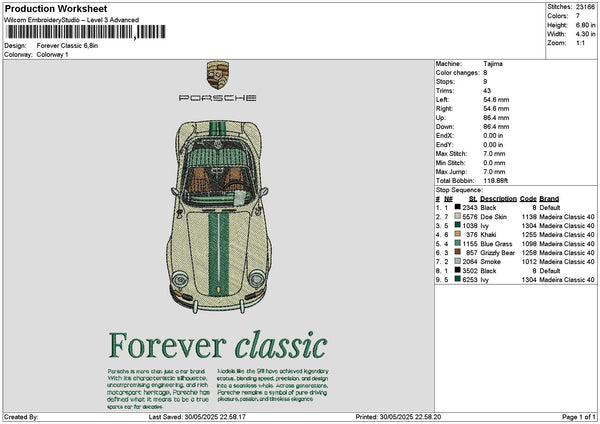Click the Machine value 'Tajima'
This screenshot has height=424, width=600.
tap(493, 64)
